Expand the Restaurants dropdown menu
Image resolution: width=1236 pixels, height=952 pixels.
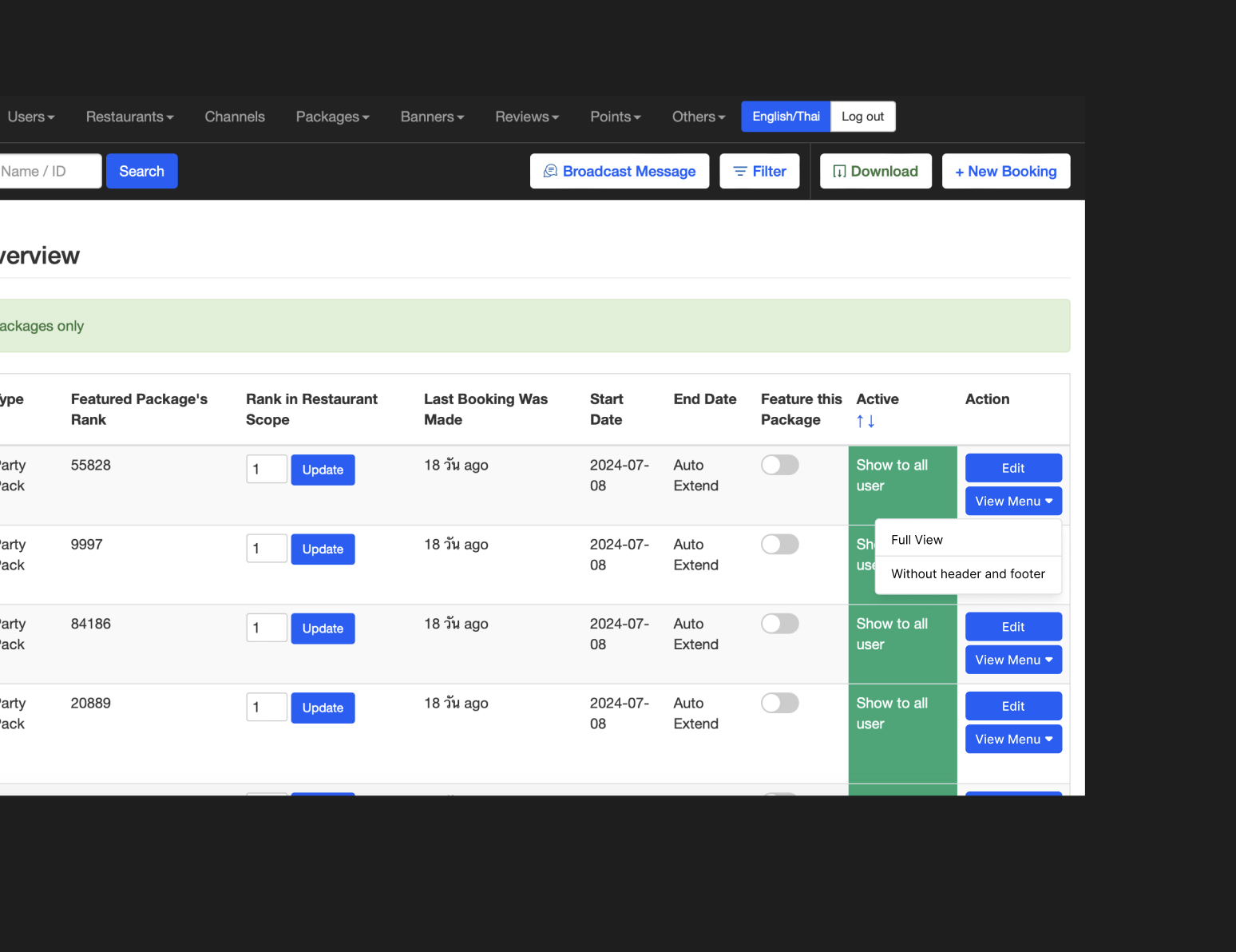(129, 117)
